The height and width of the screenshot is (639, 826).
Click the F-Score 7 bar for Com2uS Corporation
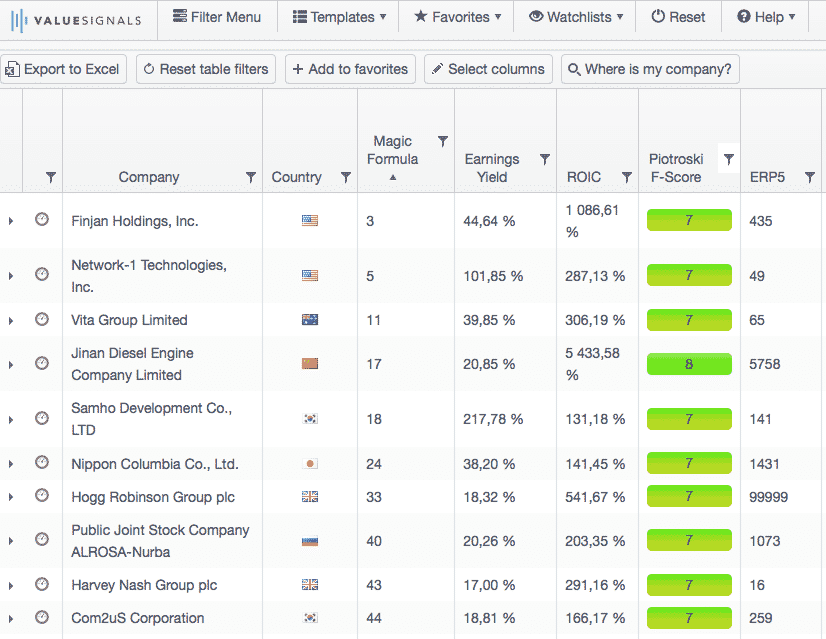(689, 618)
